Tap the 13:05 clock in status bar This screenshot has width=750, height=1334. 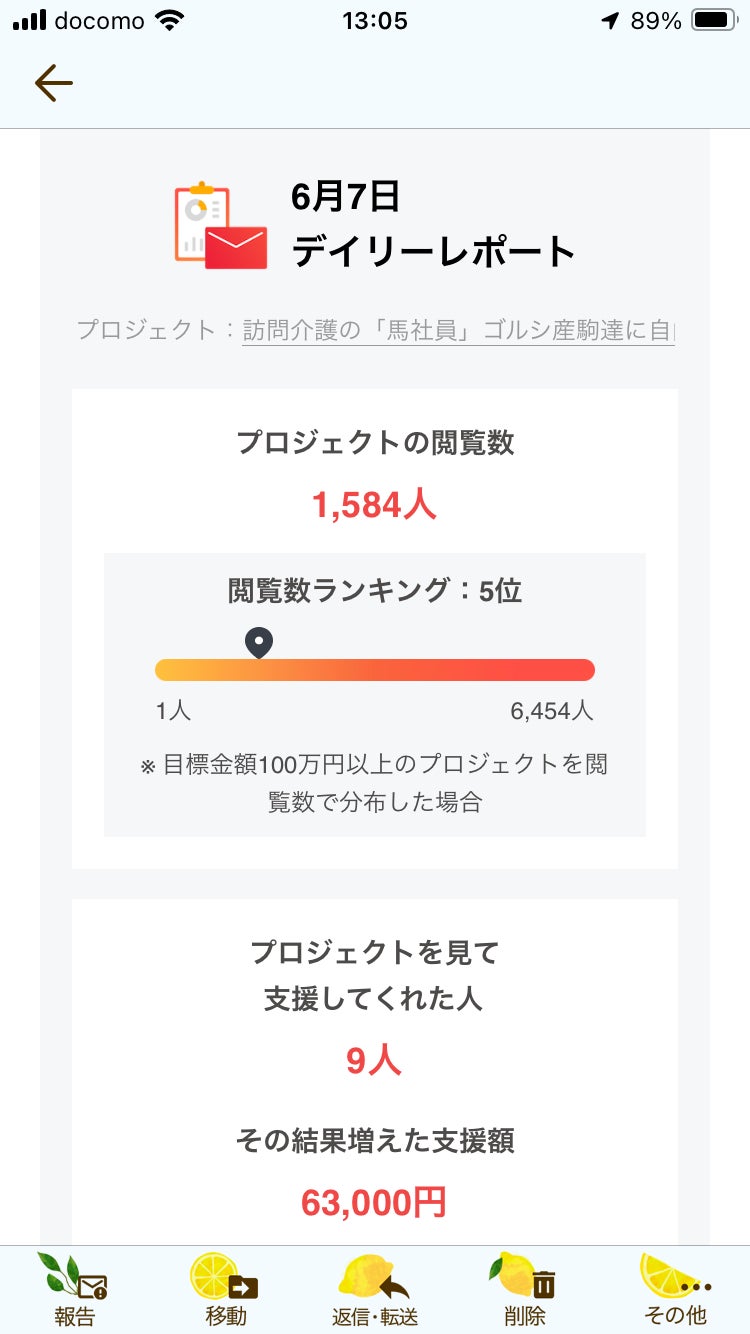pyautogui.click(x=374, y=20)
